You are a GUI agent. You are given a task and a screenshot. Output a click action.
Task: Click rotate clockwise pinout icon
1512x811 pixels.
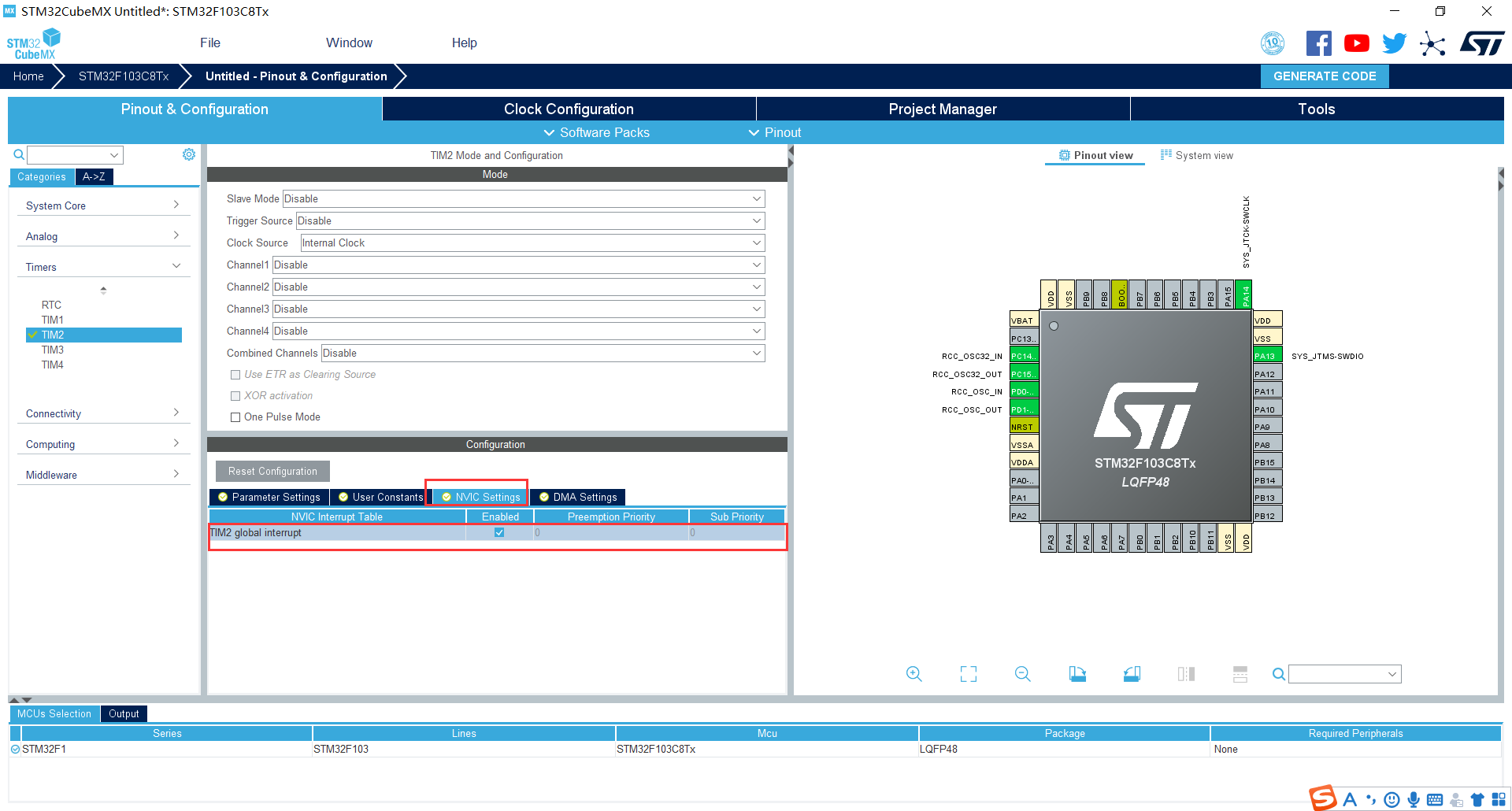[1077, 674]
